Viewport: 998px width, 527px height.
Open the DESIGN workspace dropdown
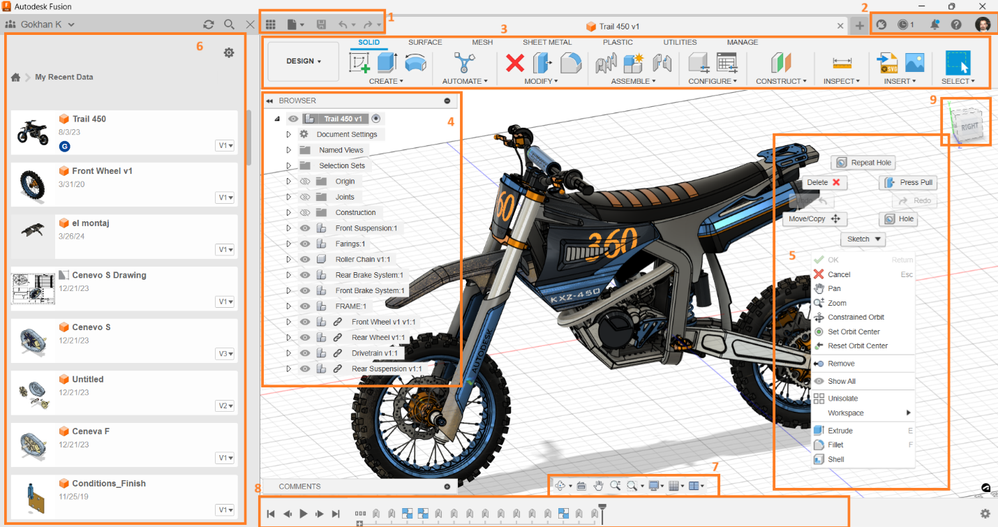[304, 61]
